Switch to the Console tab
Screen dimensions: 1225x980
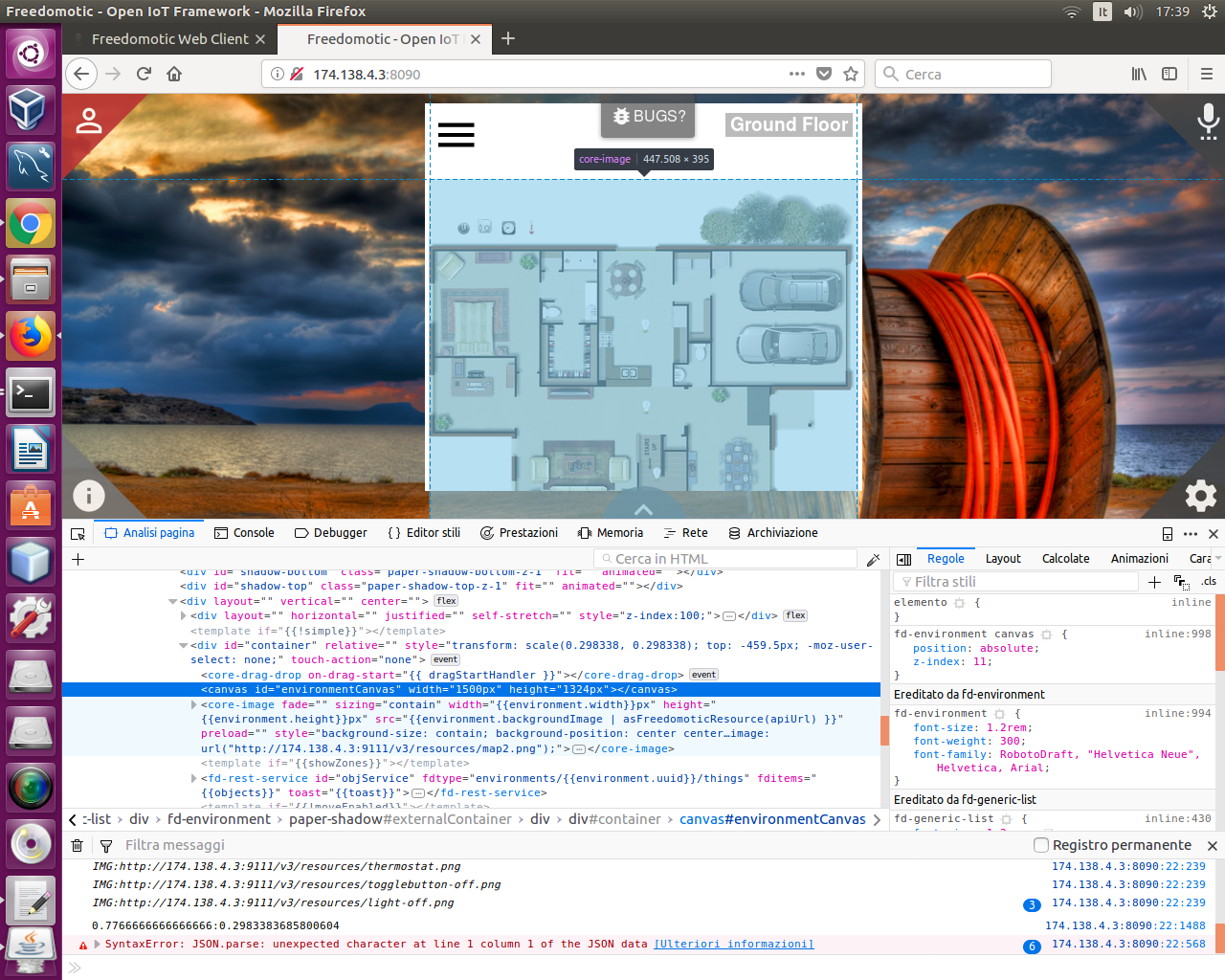[x=244, y=533]
